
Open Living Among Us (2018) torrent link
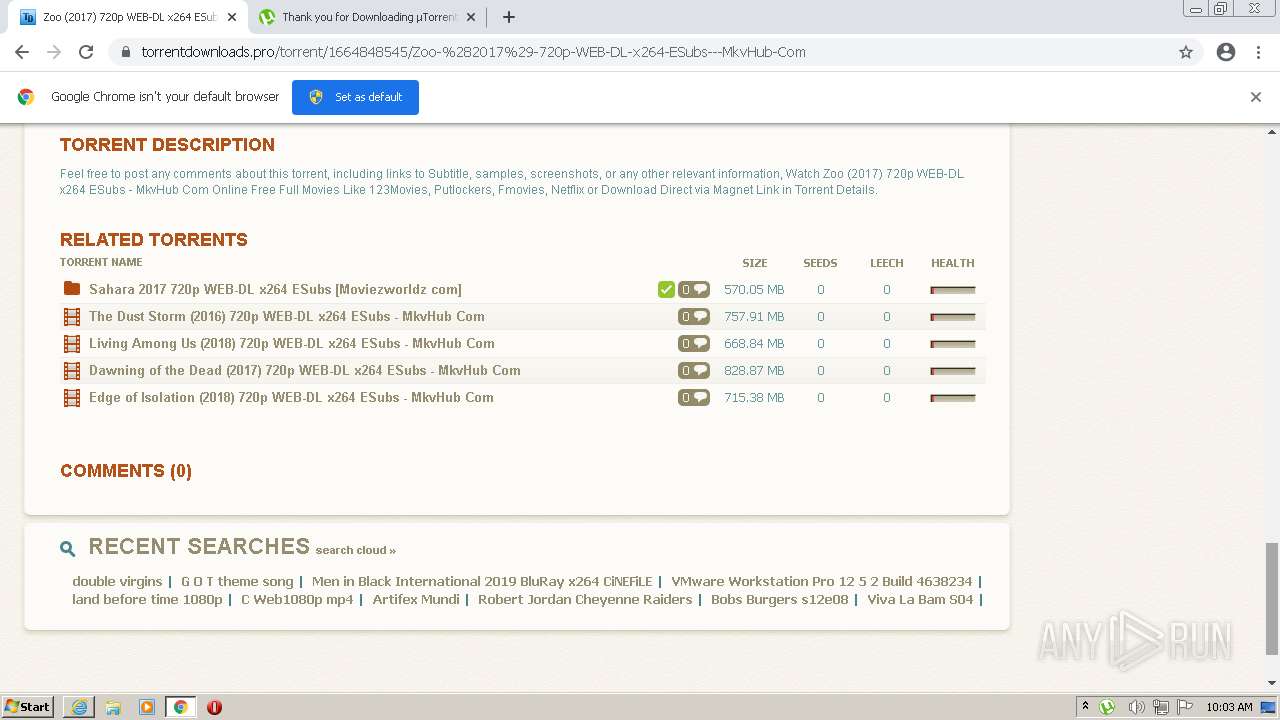click(292, 343)
